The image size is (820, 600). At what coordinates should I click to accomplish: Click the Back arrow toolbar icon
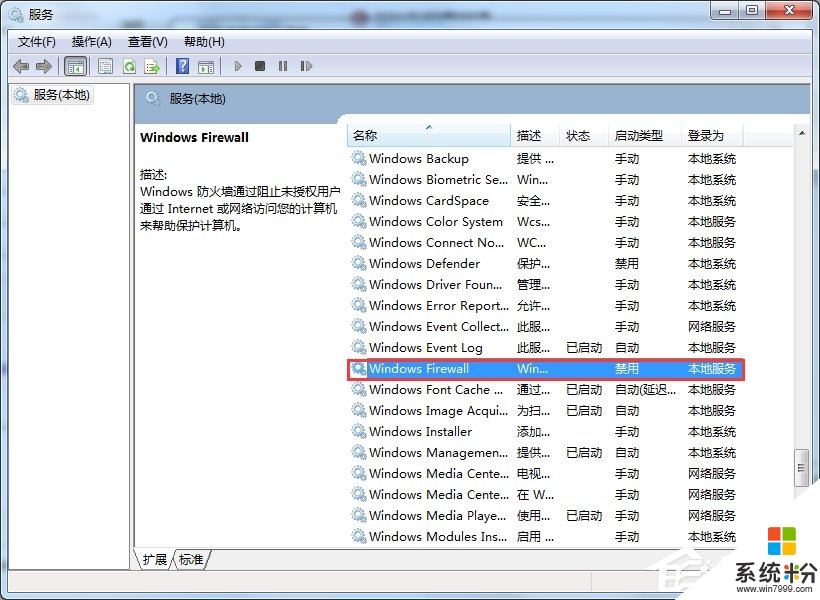tap(21, 66)
